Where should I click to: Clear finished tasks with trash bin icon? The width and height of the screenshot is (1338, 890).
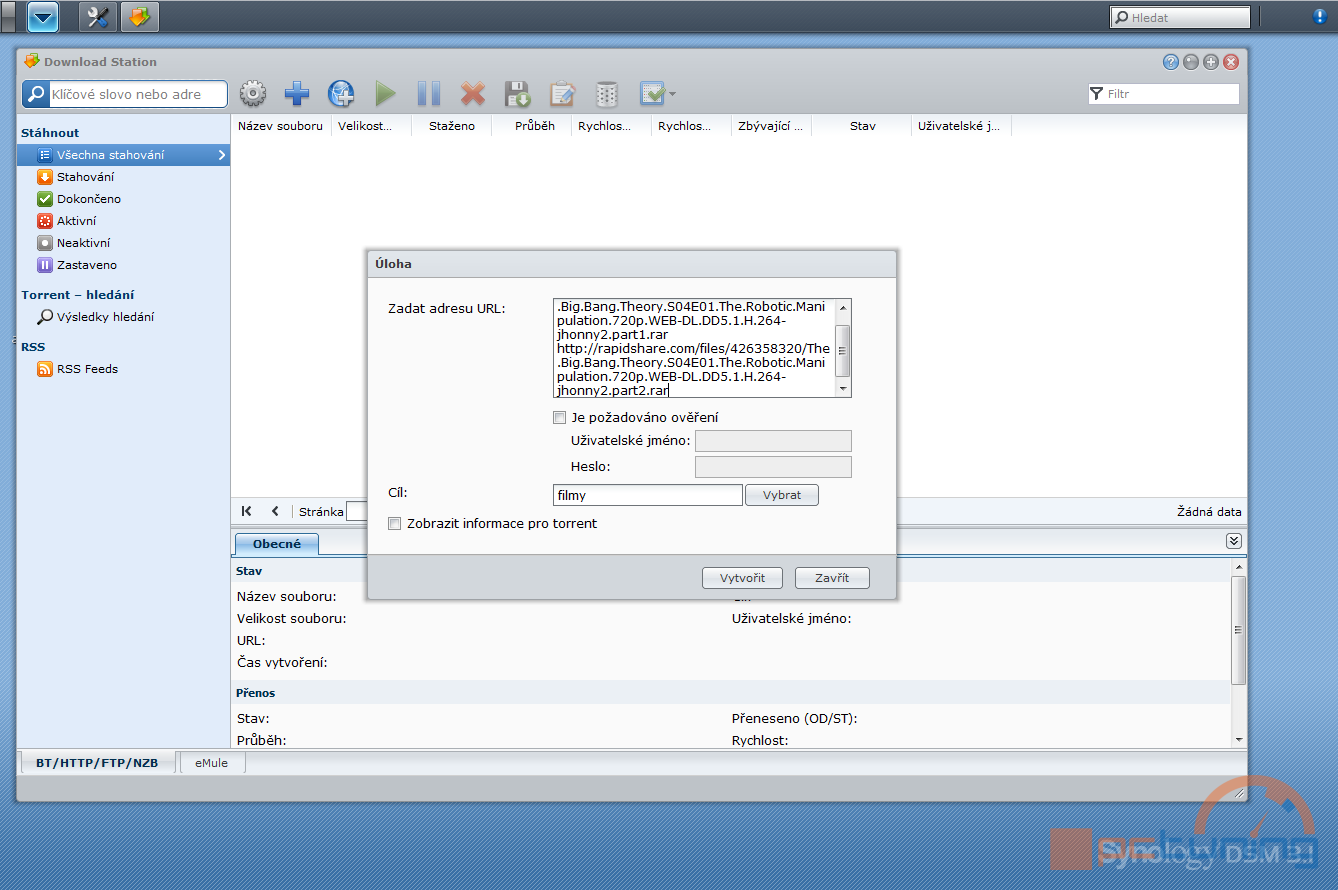tap(606, 94)
